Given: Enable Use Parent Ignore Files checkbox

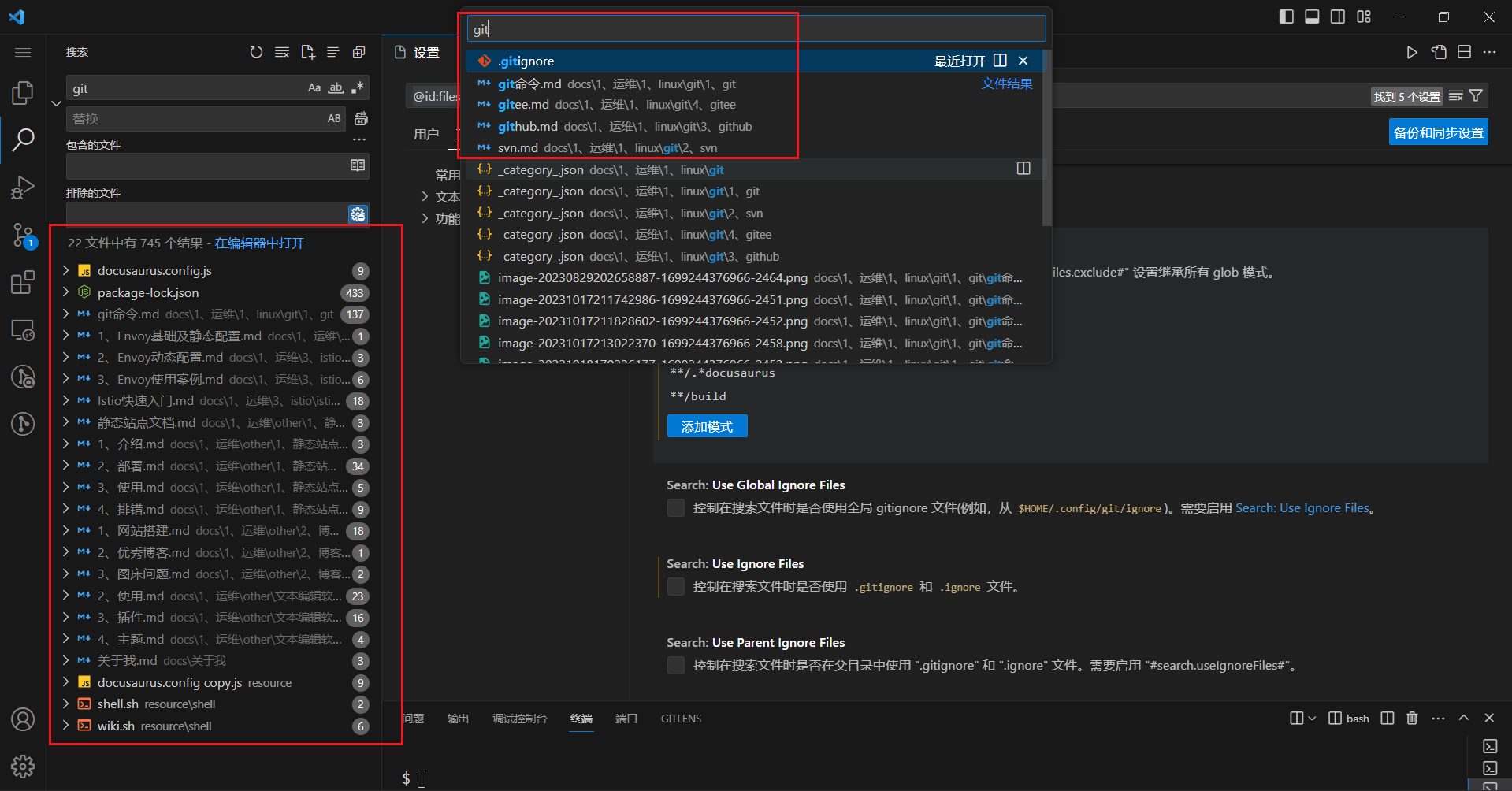Looking at the screenshot, I should point(676,666).
